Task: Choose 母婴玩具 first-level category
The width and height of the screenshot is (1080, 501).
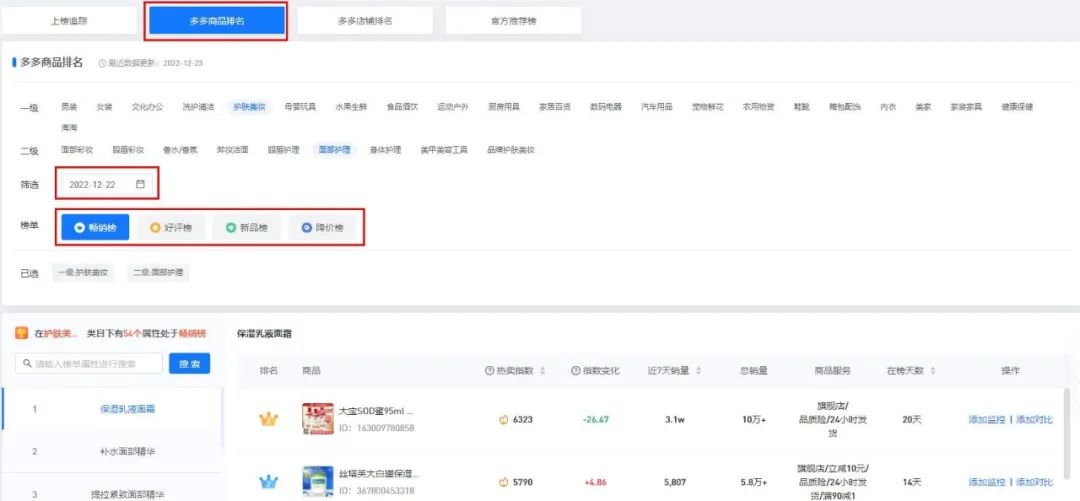Action: click(300, 107)
